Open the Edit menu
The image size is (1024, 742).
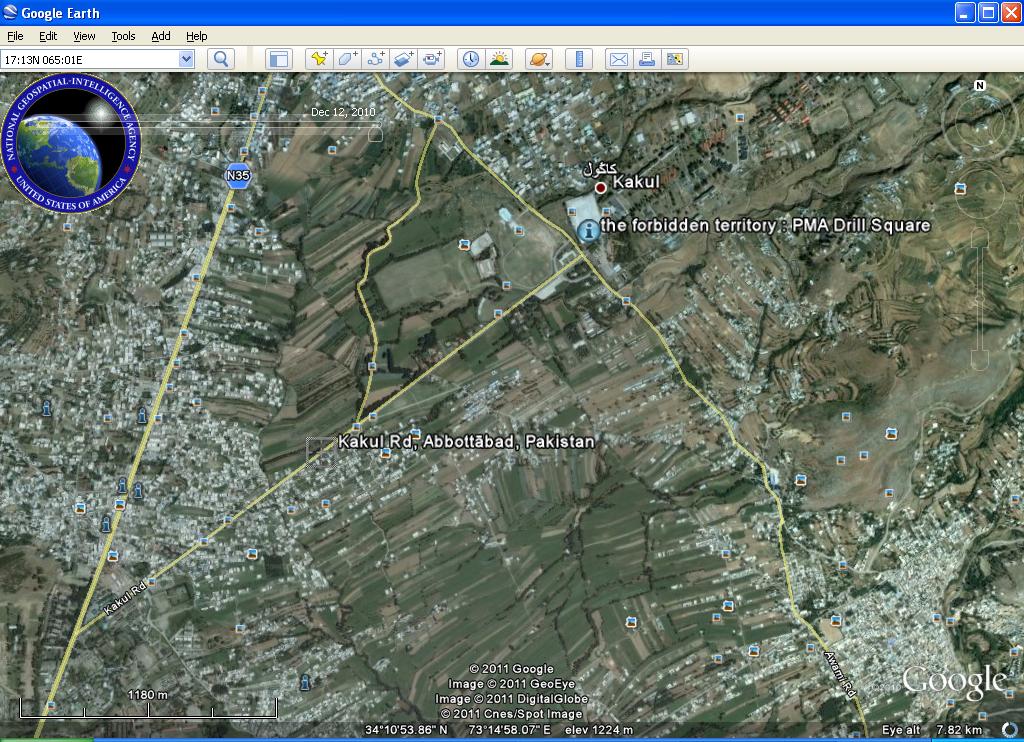pos(48,36)
